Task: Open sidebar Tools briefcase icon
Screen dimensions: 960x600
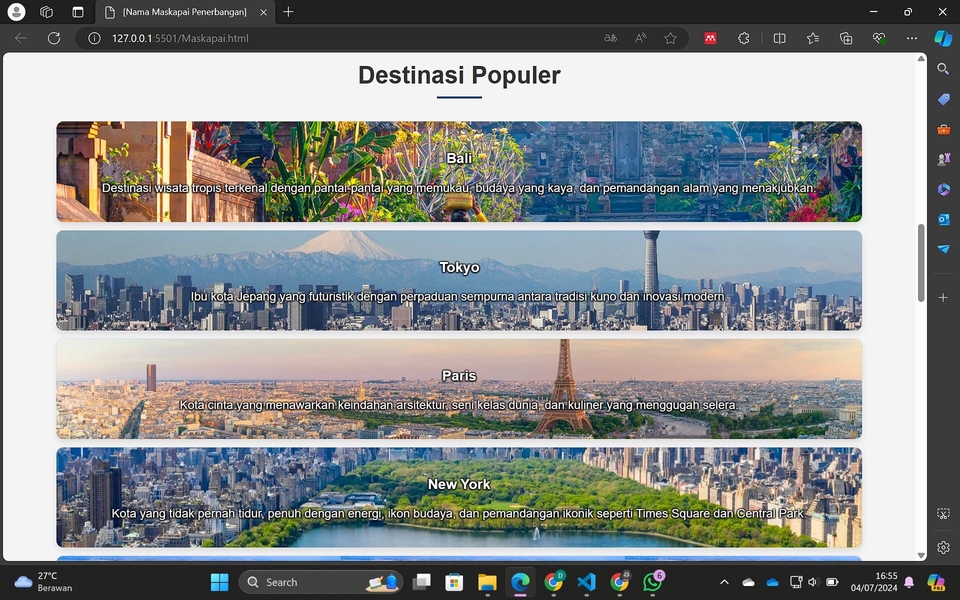Action: click(x=943, y=129)
